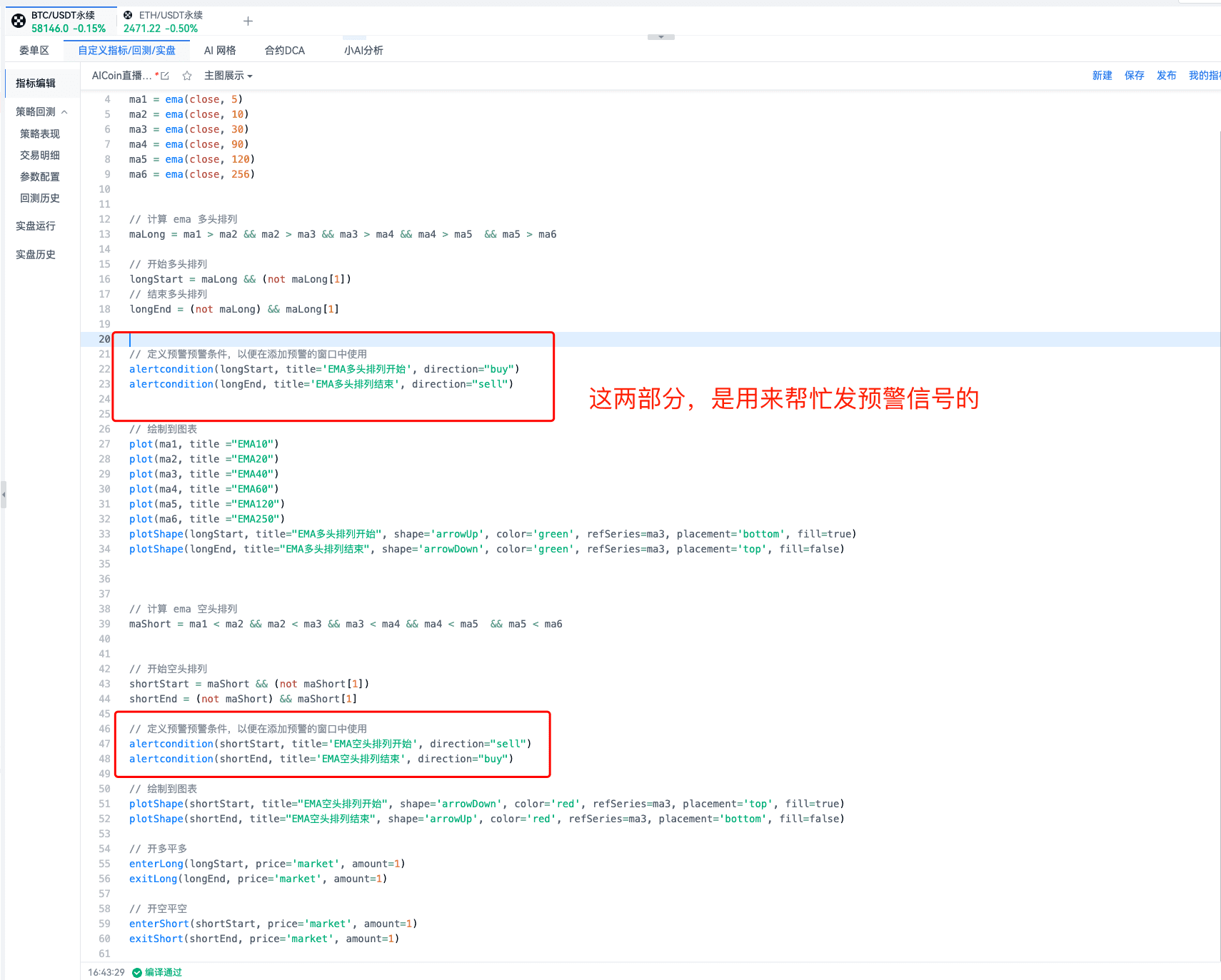Screen dimensions: 1221x980
Task: Click the plotShape(shortStart…) line 51
Action: (487, 804)
